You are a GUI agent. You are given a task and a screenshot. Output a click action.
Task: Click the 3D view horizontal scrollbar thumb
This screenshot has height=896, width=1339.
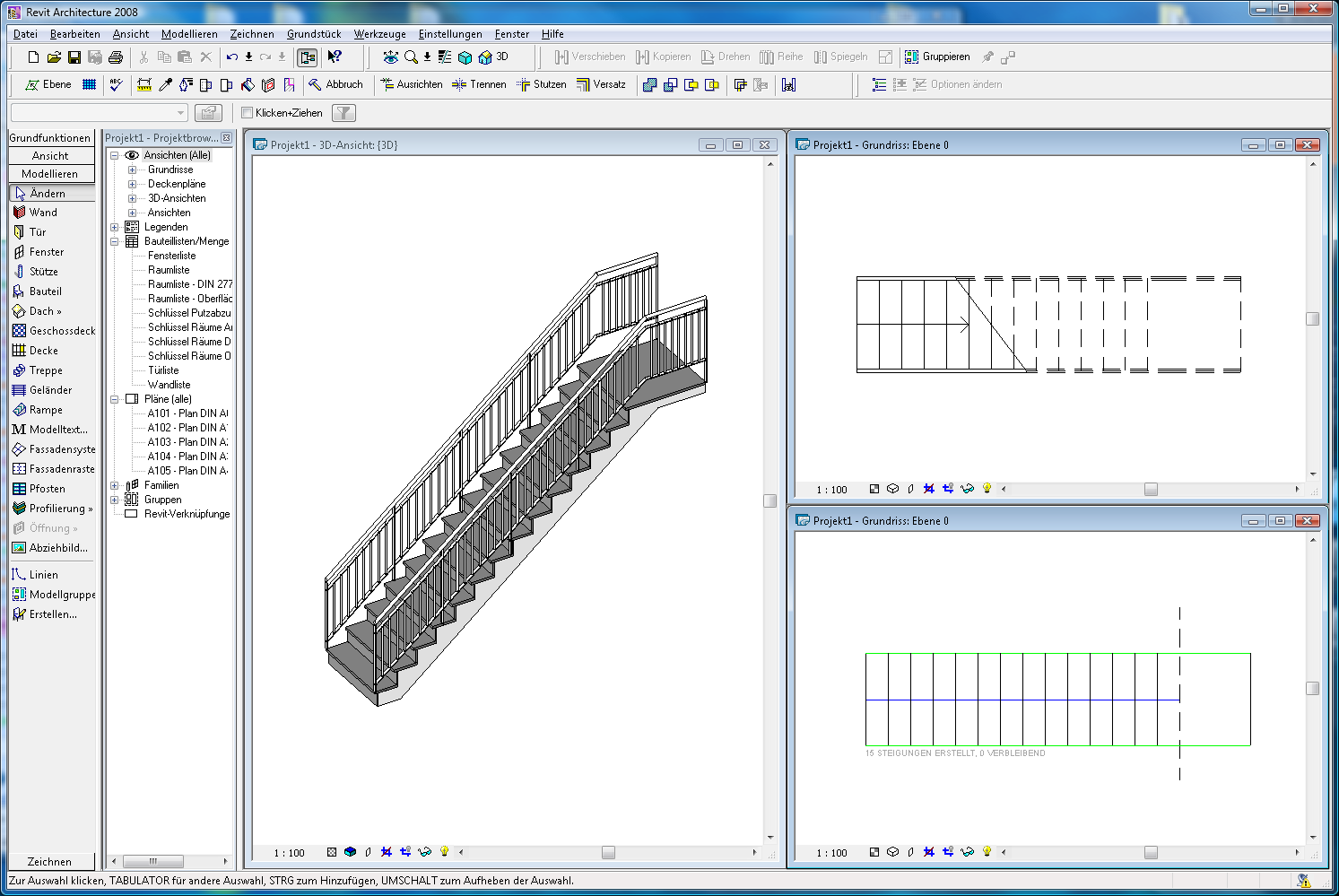click(x=608, y=853)
